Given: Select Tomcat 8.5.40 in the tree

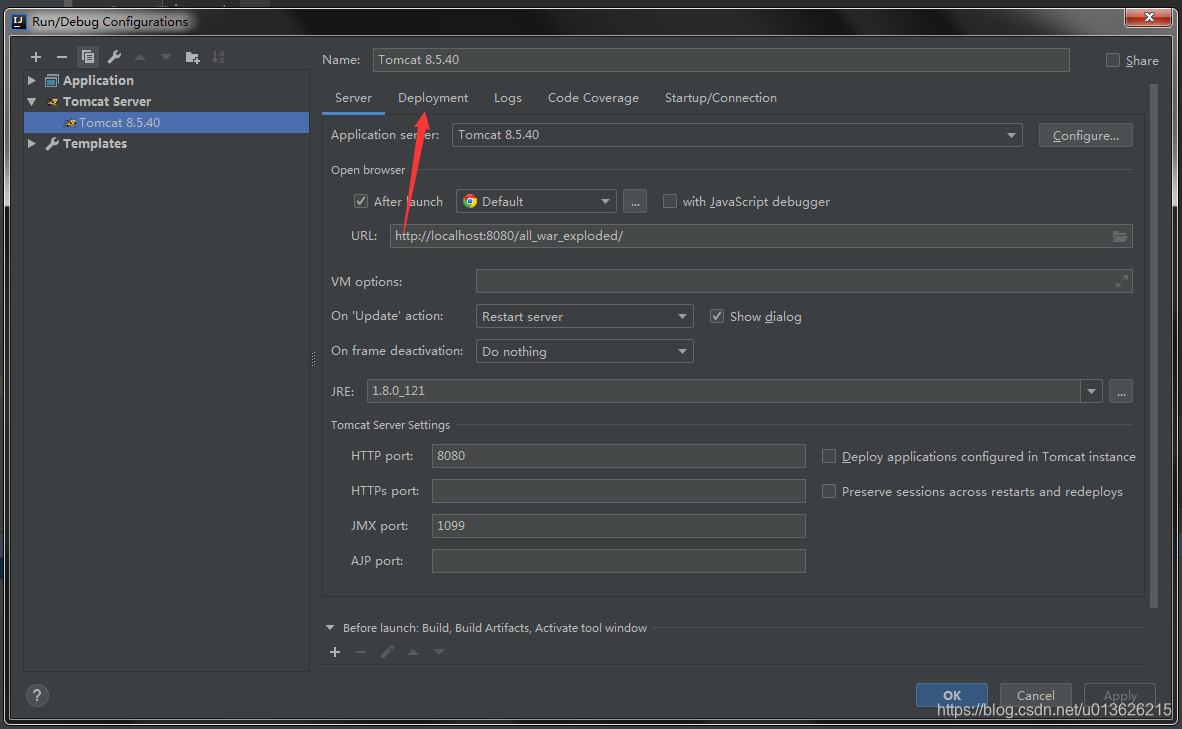Looking at the screenshot, I should tap(166, 123).
